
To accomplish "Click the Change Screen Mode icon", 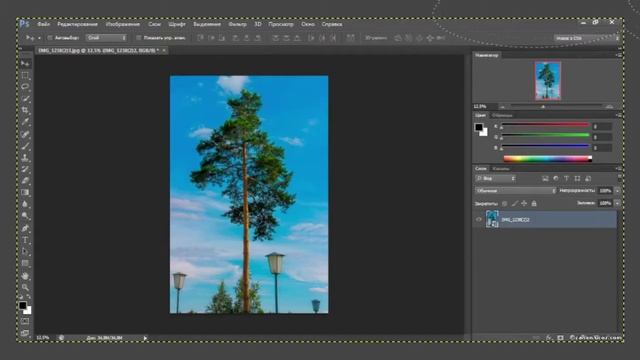I will pos(25,333).
